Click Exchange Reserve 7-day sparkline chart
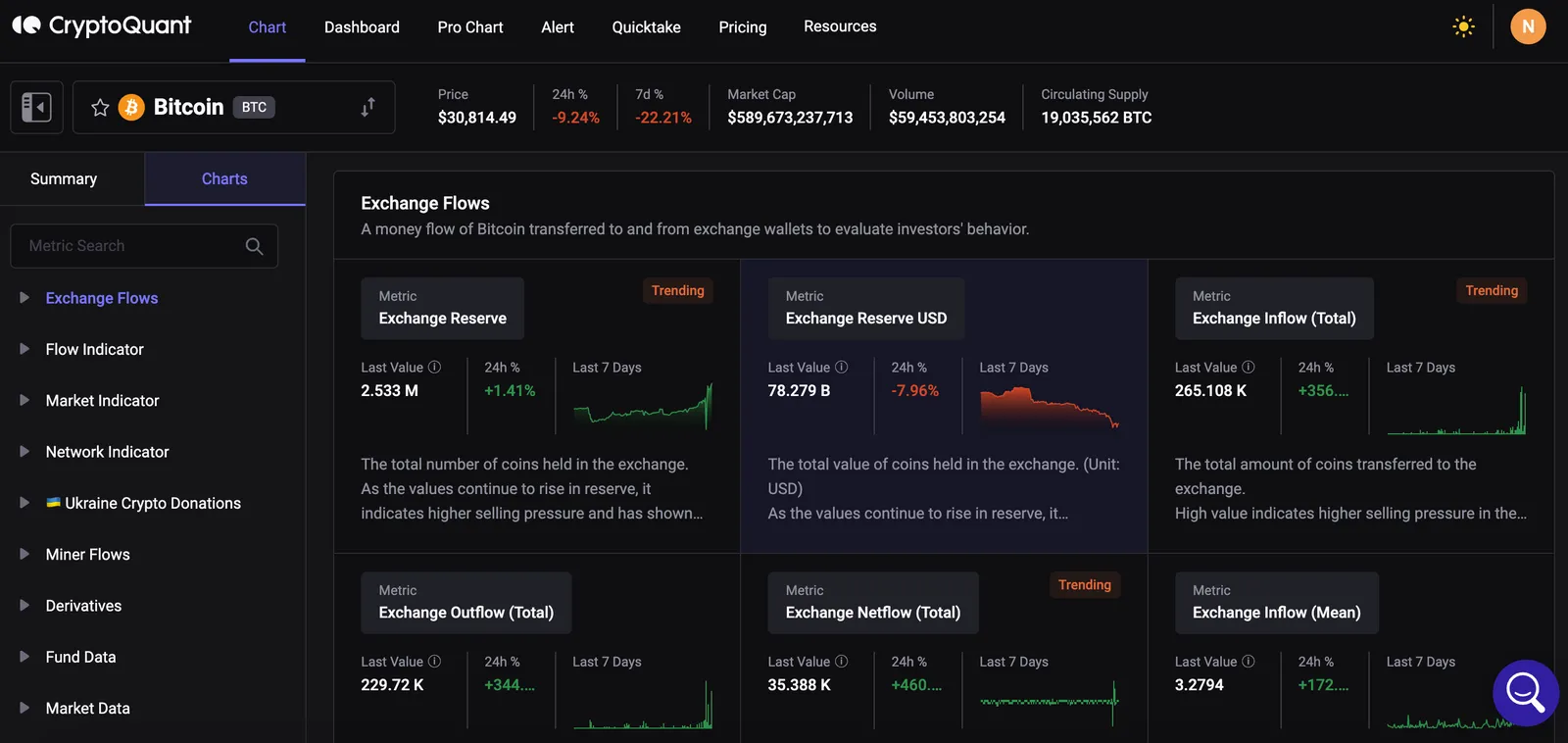Viewport: 1568px width, 743px height. tap(643, 407)
